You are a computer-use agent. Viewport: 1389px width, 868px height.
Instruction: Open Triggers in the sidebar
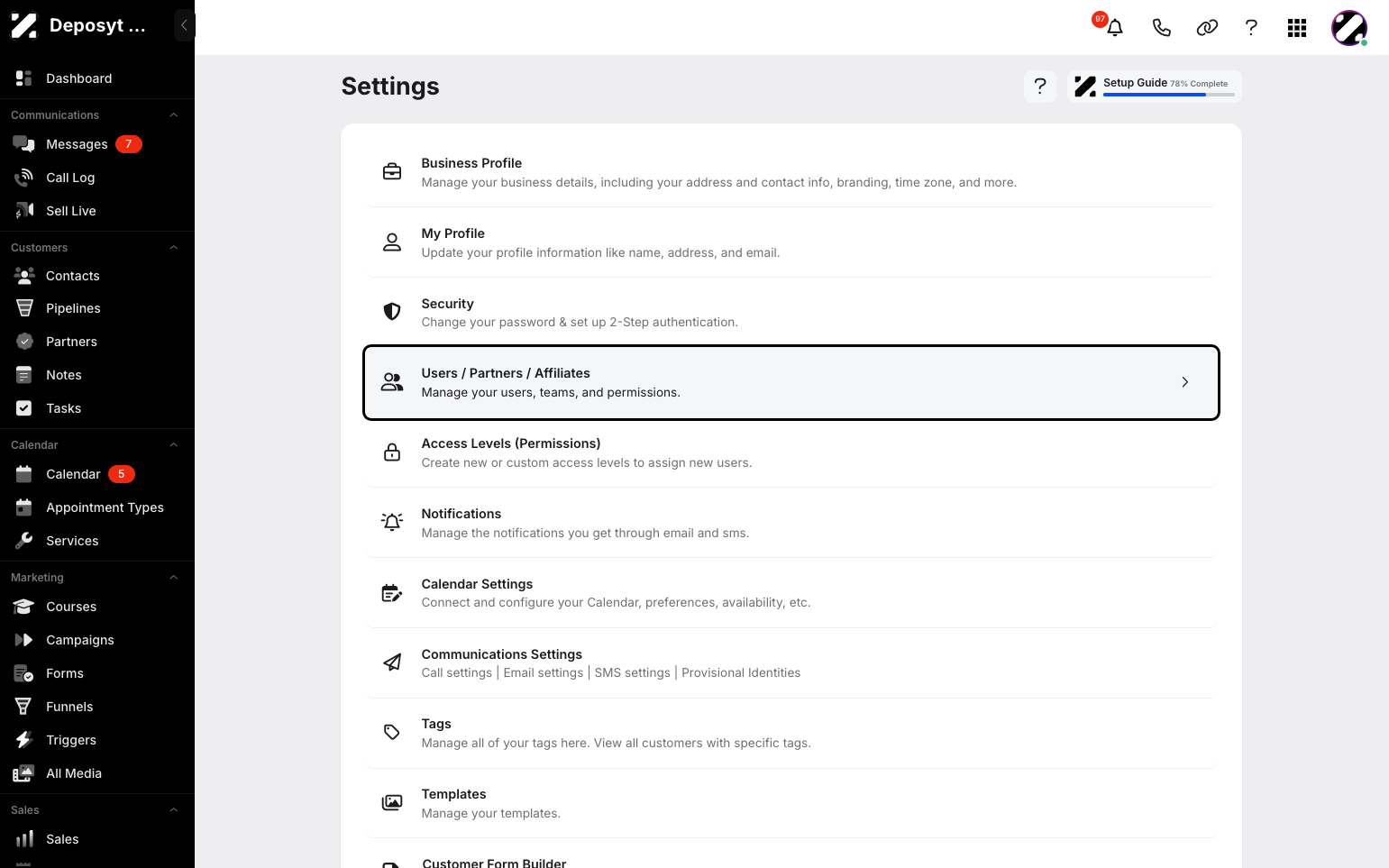[x=97, y=740]
